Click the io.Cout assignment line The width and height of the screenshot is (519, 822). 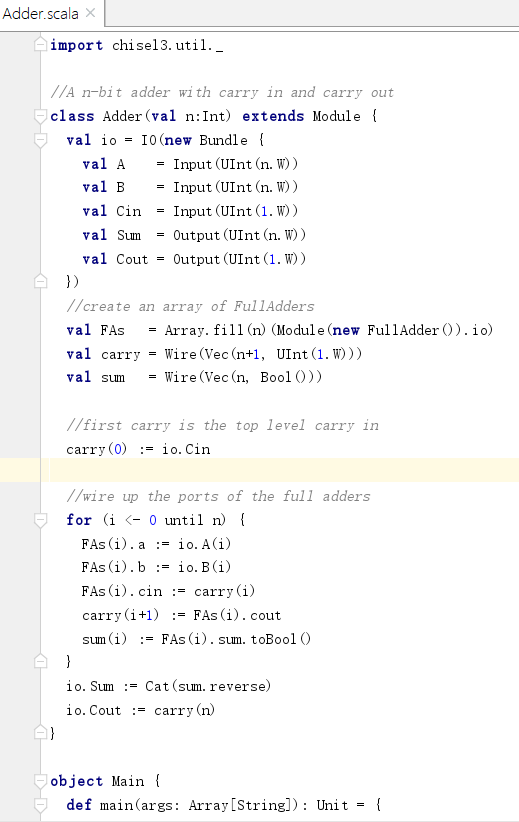(140, 710)
